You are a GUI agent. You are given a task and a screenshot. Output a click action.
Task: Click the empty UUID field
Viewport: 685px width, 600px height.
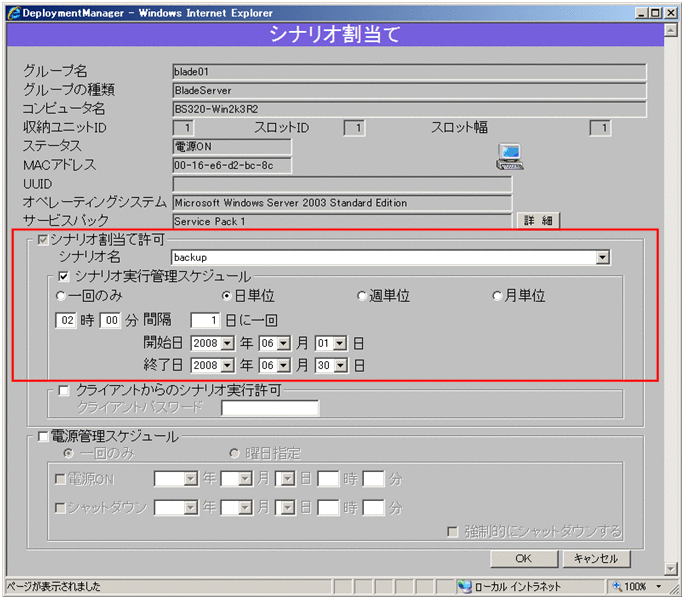pos(342,184)
